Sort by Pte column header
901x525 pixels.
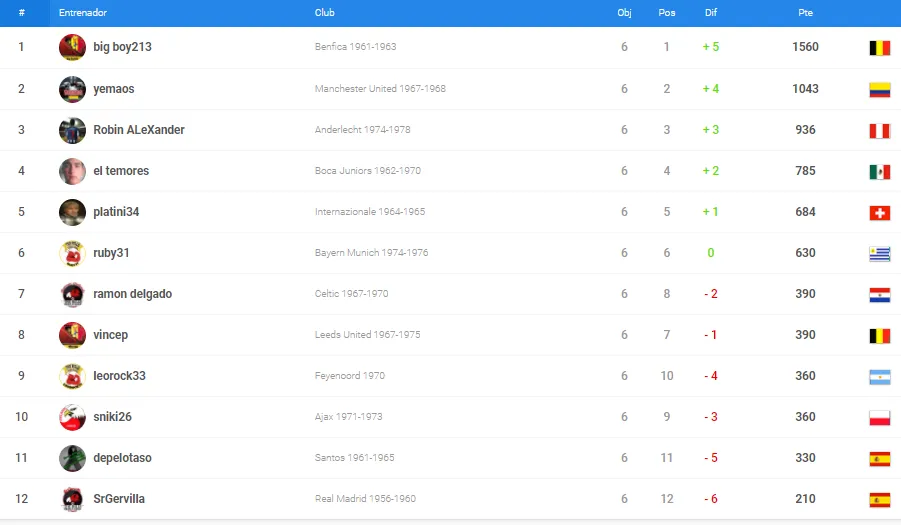805,13
